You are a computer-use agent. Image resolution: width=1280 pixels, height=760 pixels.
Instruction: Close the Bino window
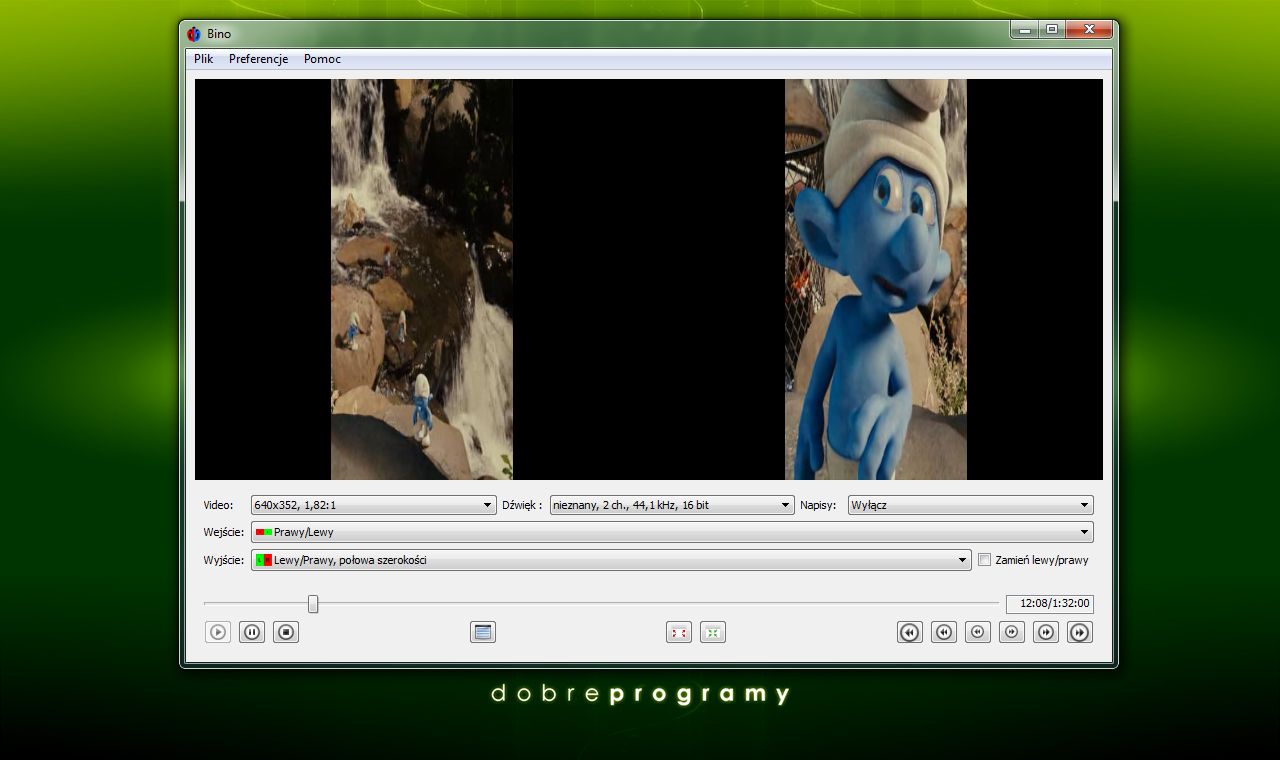pyautogui.click(x=1089, y=30)
